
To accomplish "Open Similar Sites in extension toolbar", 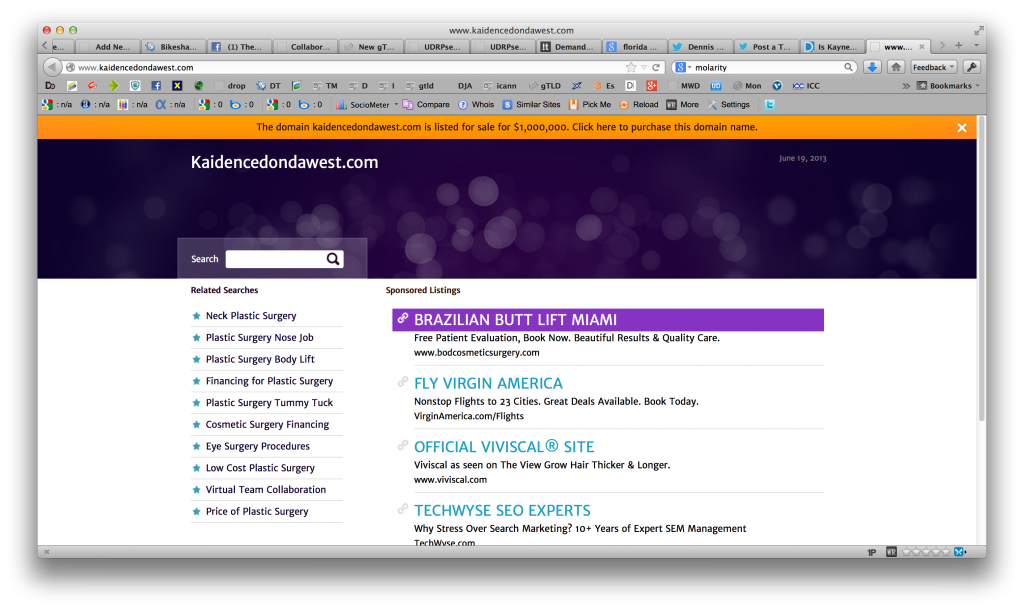I will tap(532, 104).
